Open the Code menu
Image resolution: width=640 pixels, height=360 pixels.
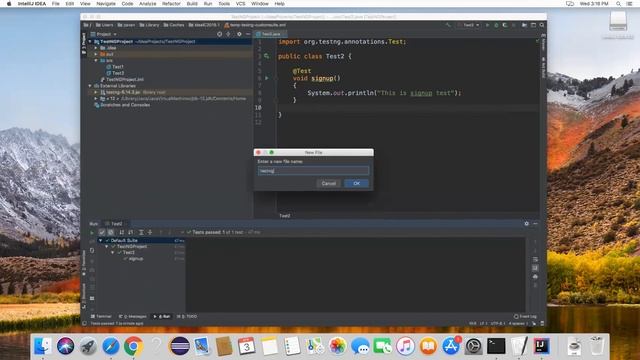coord(127,4)
